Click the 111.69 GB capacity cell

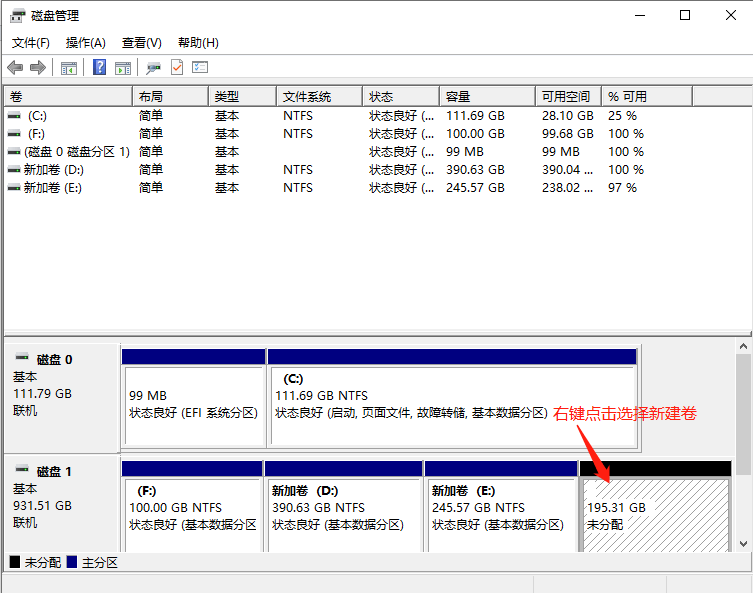(x=475, y=116)
